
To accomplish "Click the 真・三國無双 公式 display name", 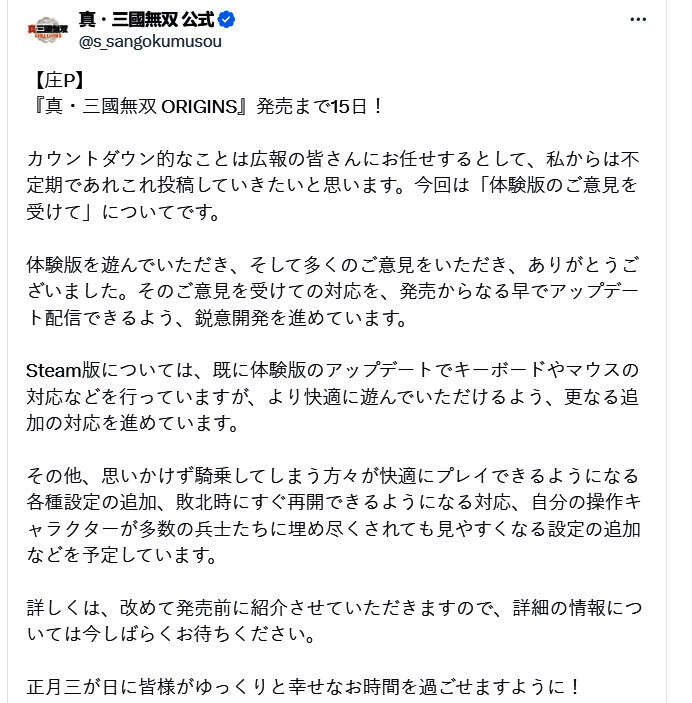I will click(147, 20).
